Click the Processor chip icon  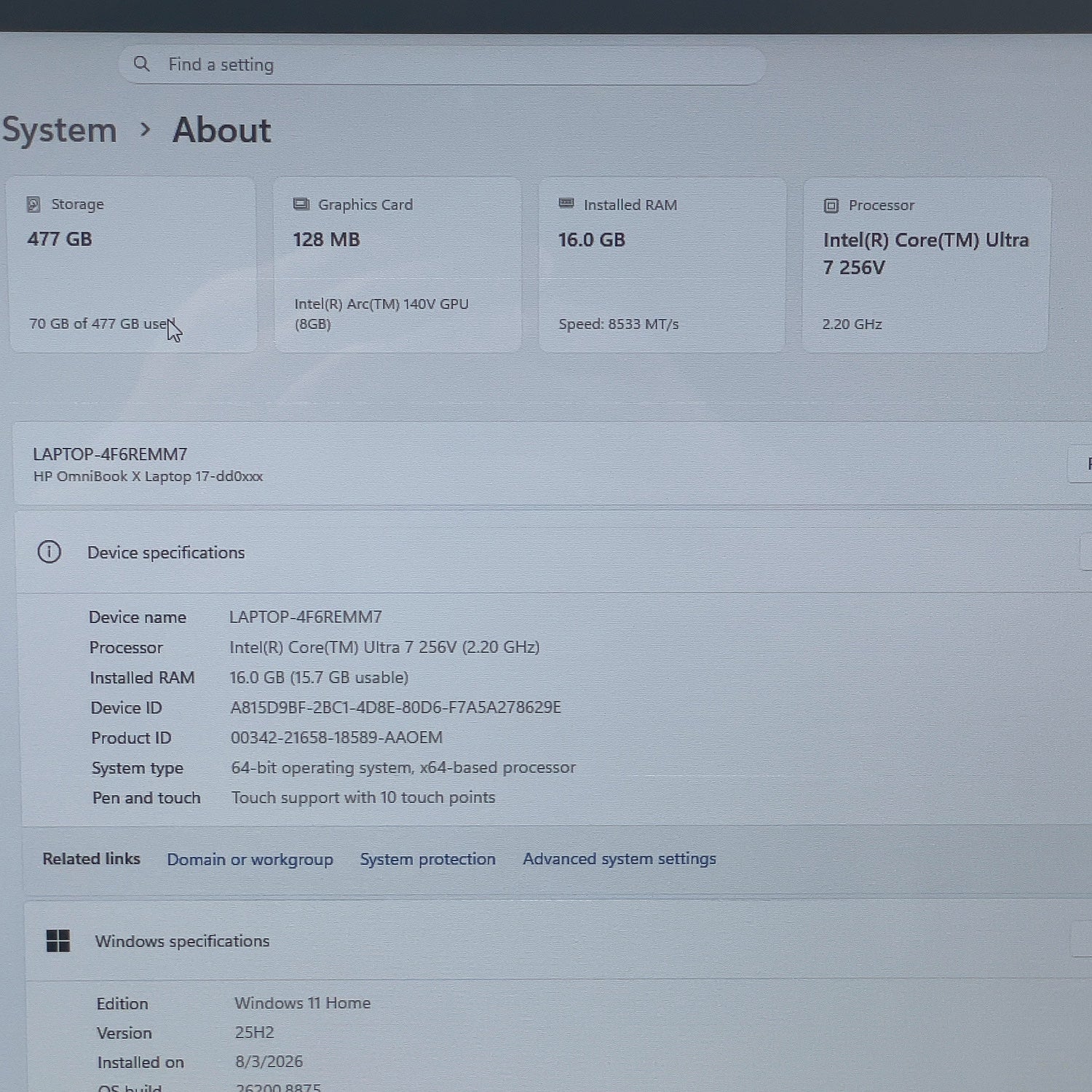pos(831,205)
